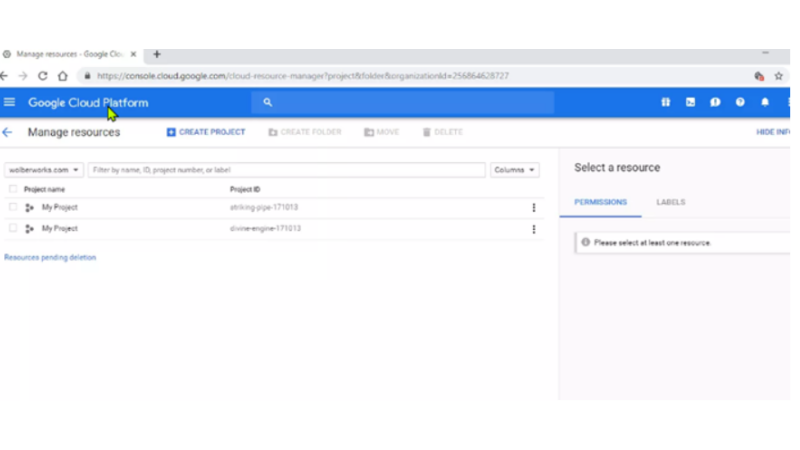
Task: Switch to the Labels tab
Action: [x=670, y=203]
